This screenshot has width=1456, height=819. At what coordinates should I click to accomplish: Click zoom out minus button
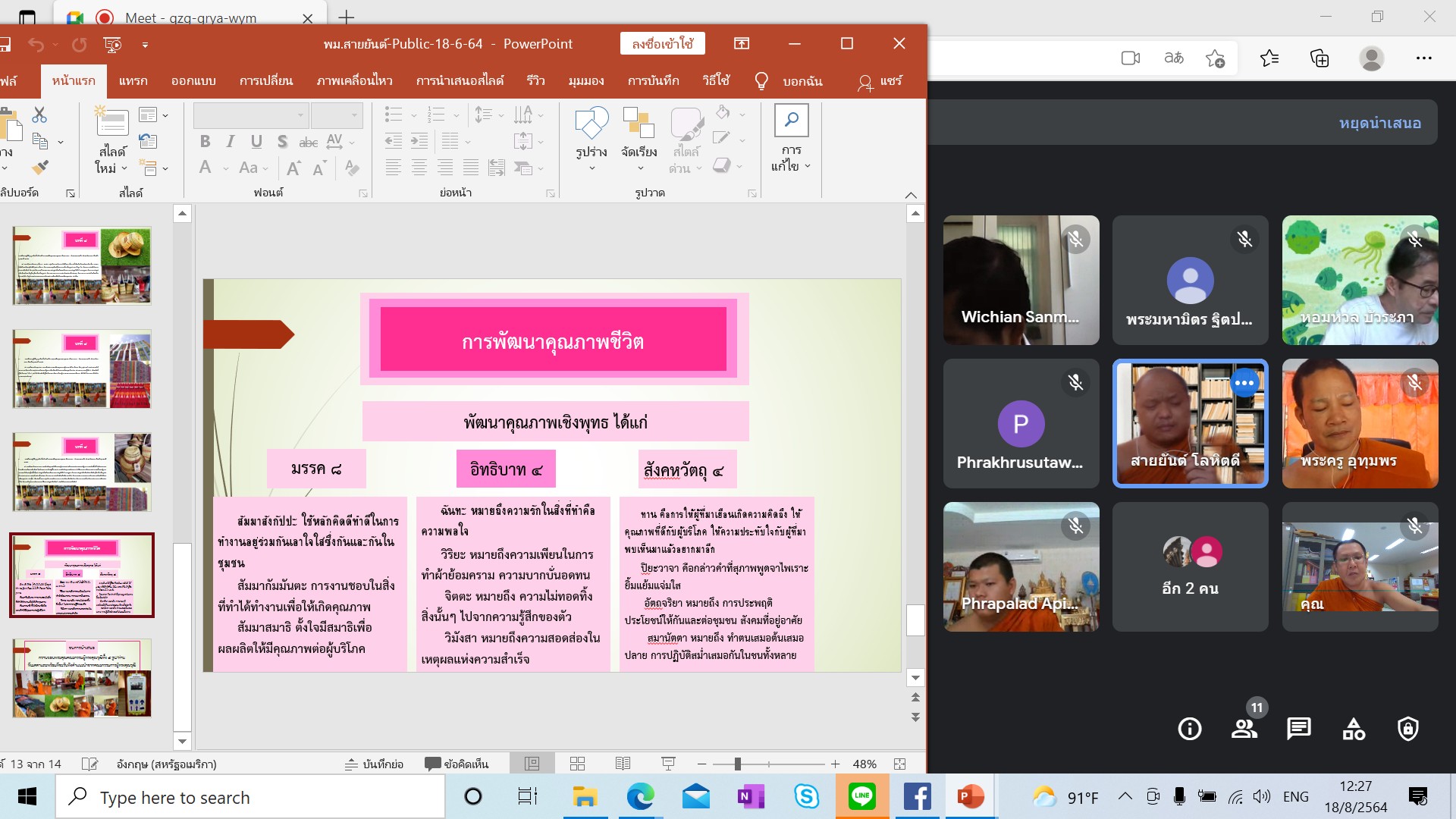point(701,764)
